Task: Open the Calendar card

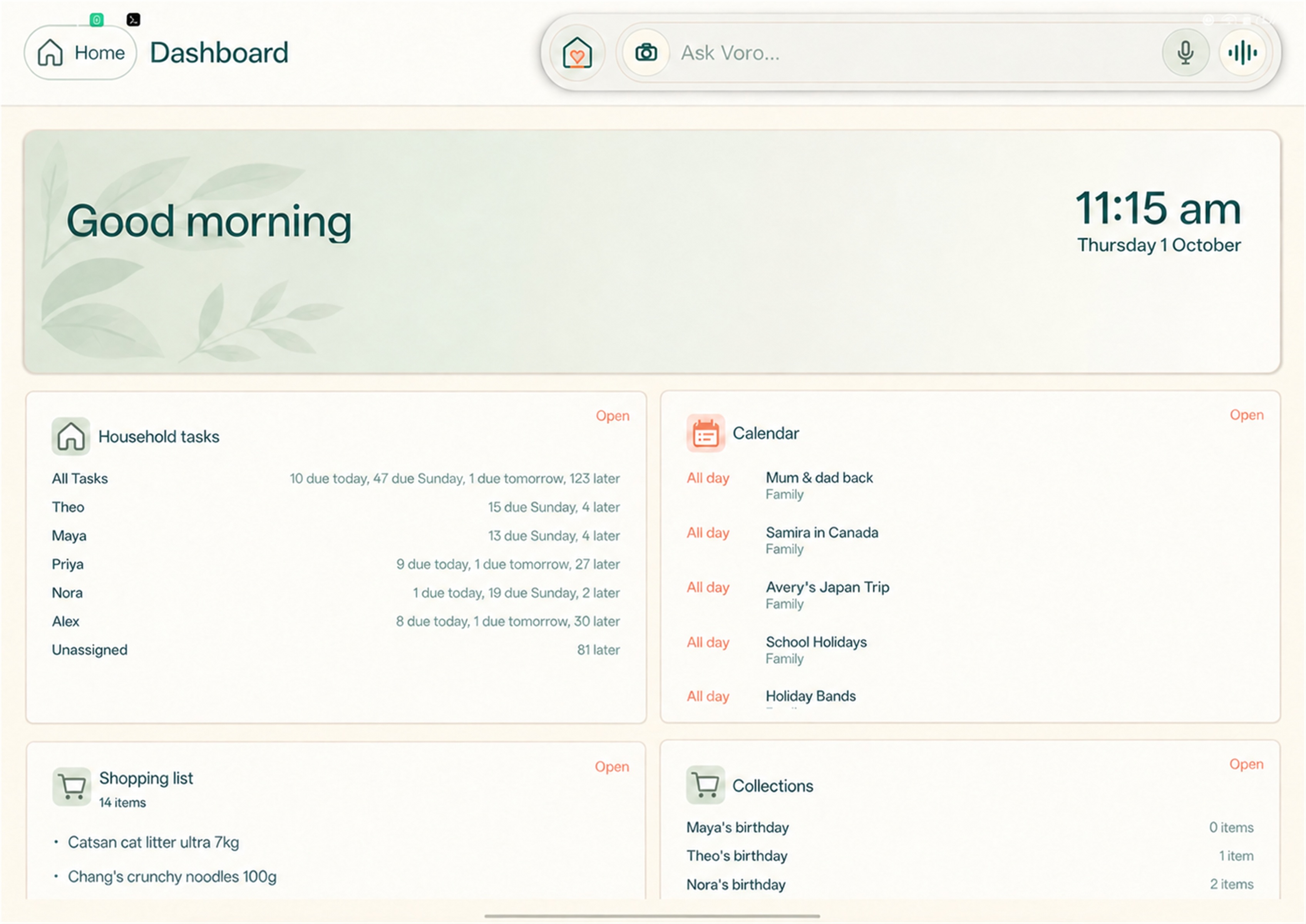Action: (1246, 415)
